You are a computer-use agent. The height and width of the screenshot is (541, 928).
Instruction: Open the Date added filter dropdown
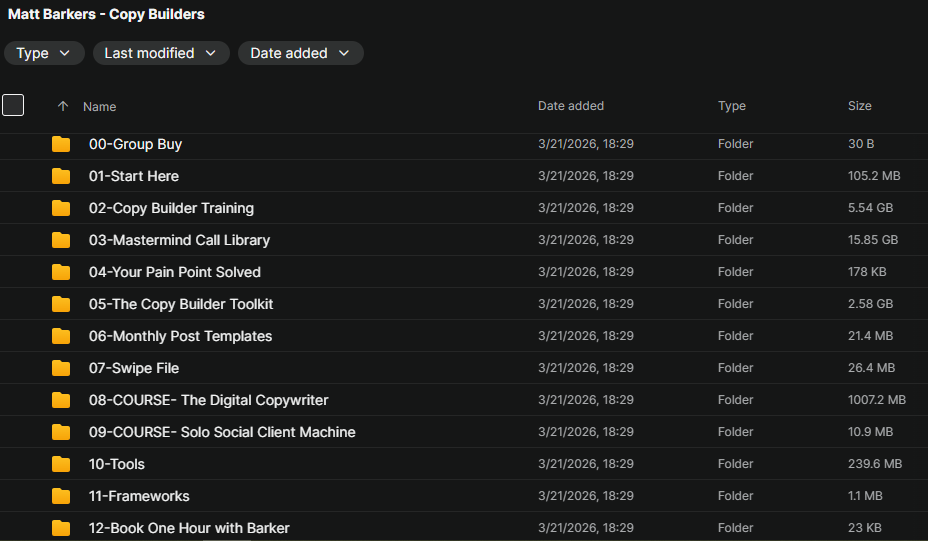[300, 53]
